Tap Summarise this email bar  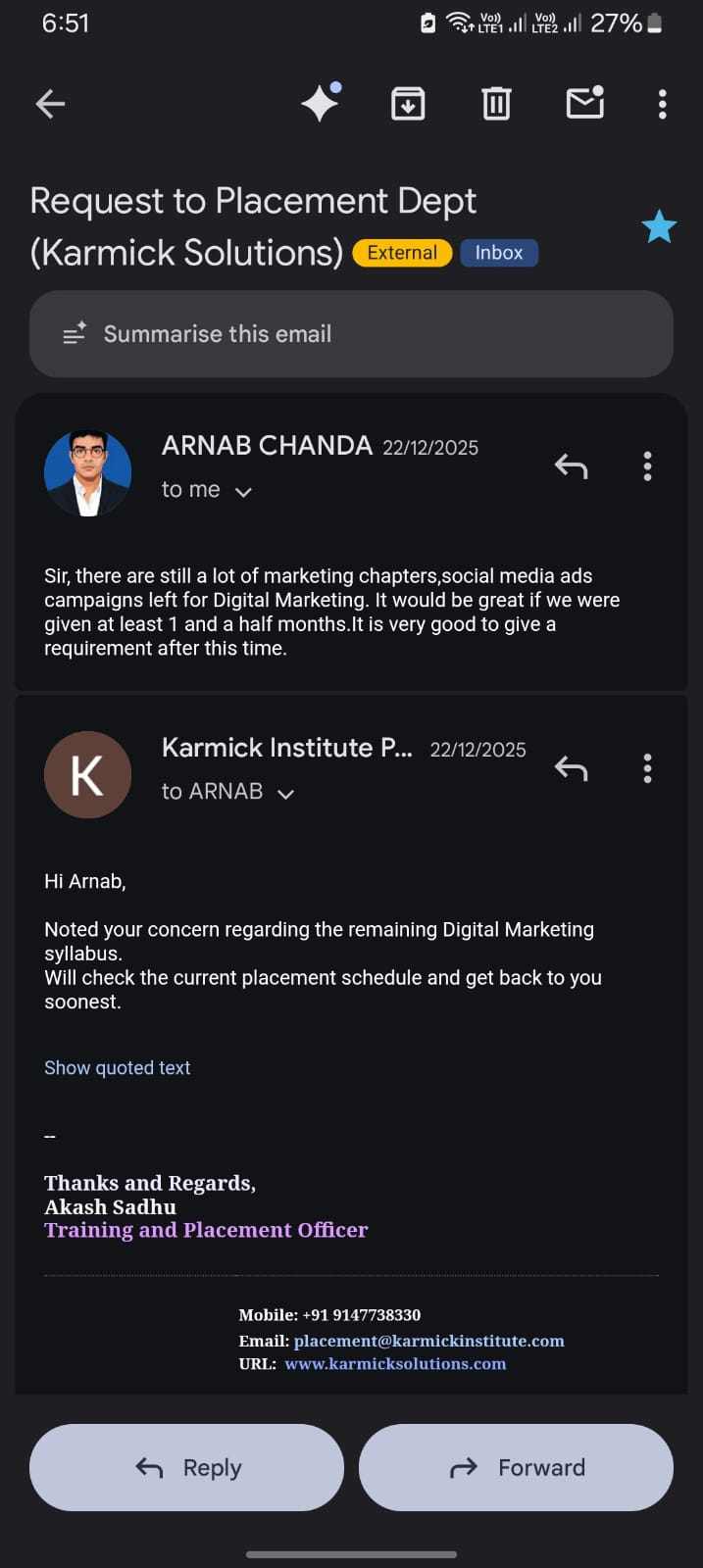(351, 334)
